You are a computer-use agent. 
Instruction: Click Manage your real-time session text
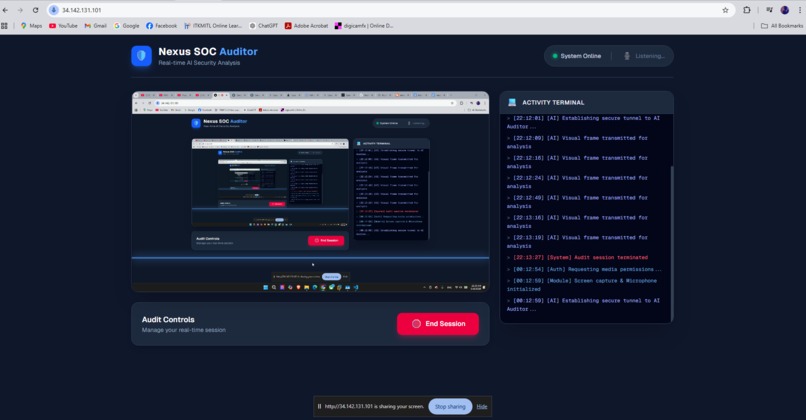click(x=184, y=330)
